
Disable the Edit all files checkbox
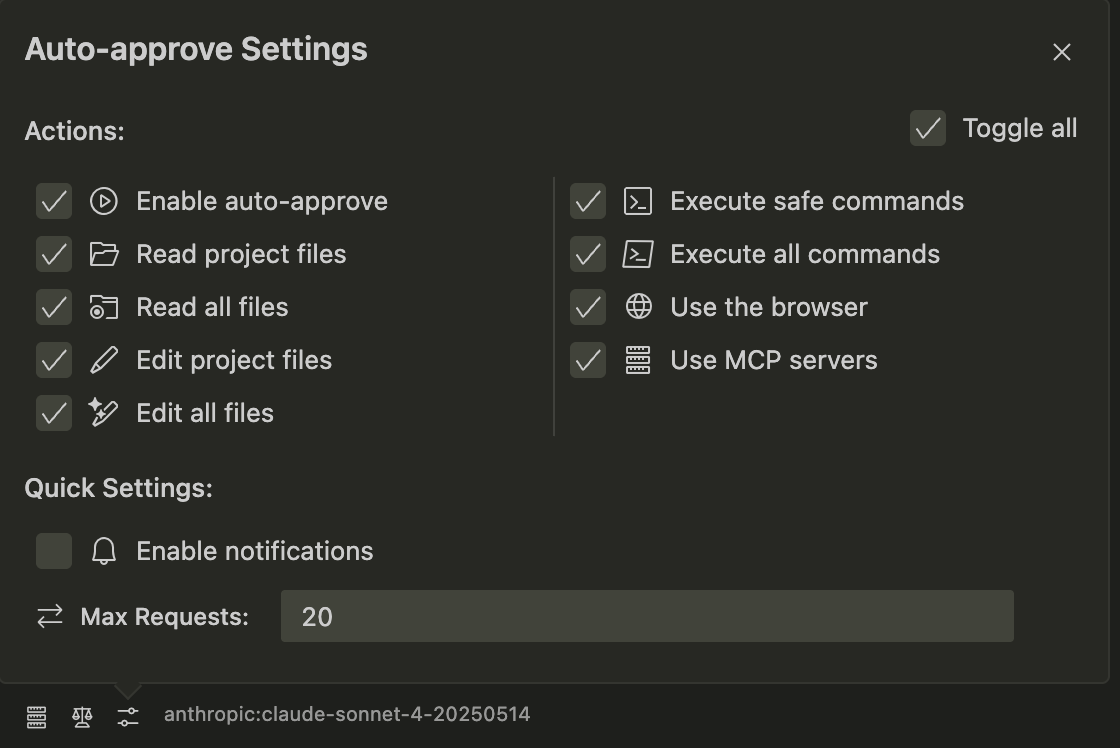click(x=54, y=413)
